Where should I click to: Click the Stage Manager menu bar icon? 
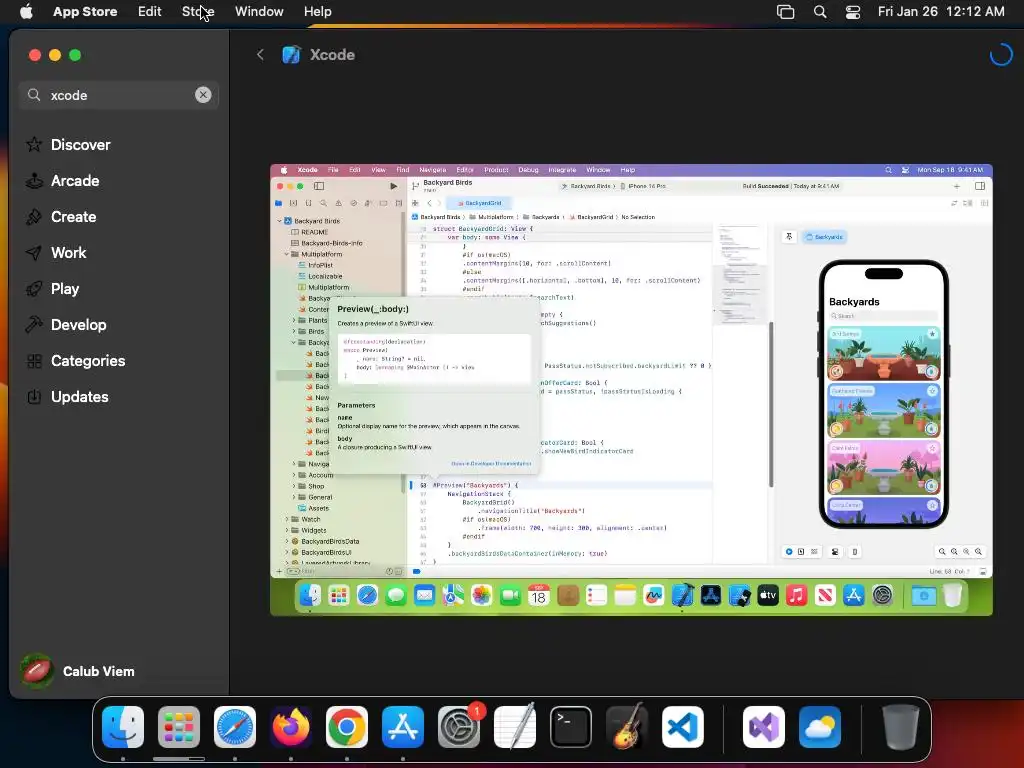(786, 11)
